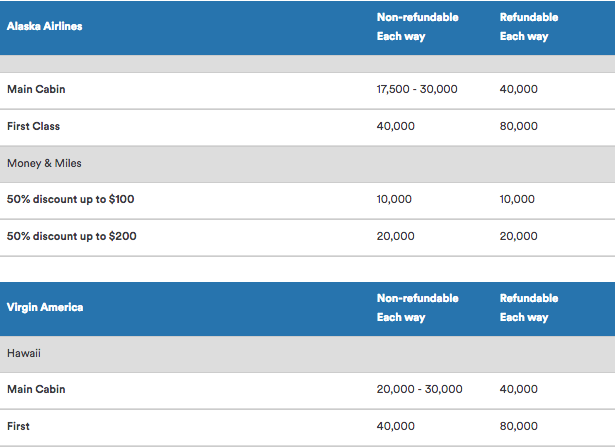Select the Hawaii section heading
616x447 pixels.
tap(24, 353)
